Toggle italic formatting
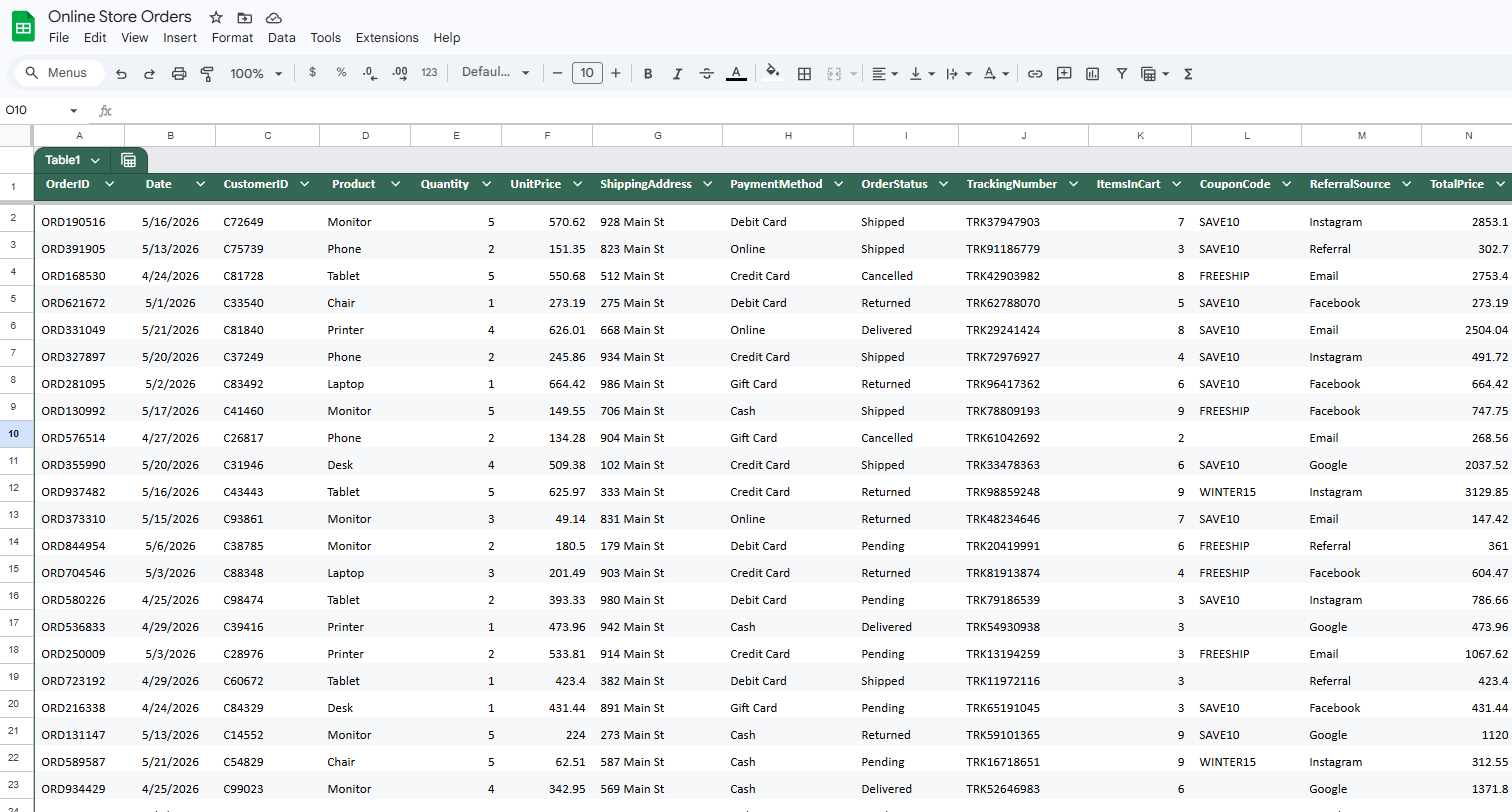The height and width of the screenshot is (812, 1512). tap(677, 73)
